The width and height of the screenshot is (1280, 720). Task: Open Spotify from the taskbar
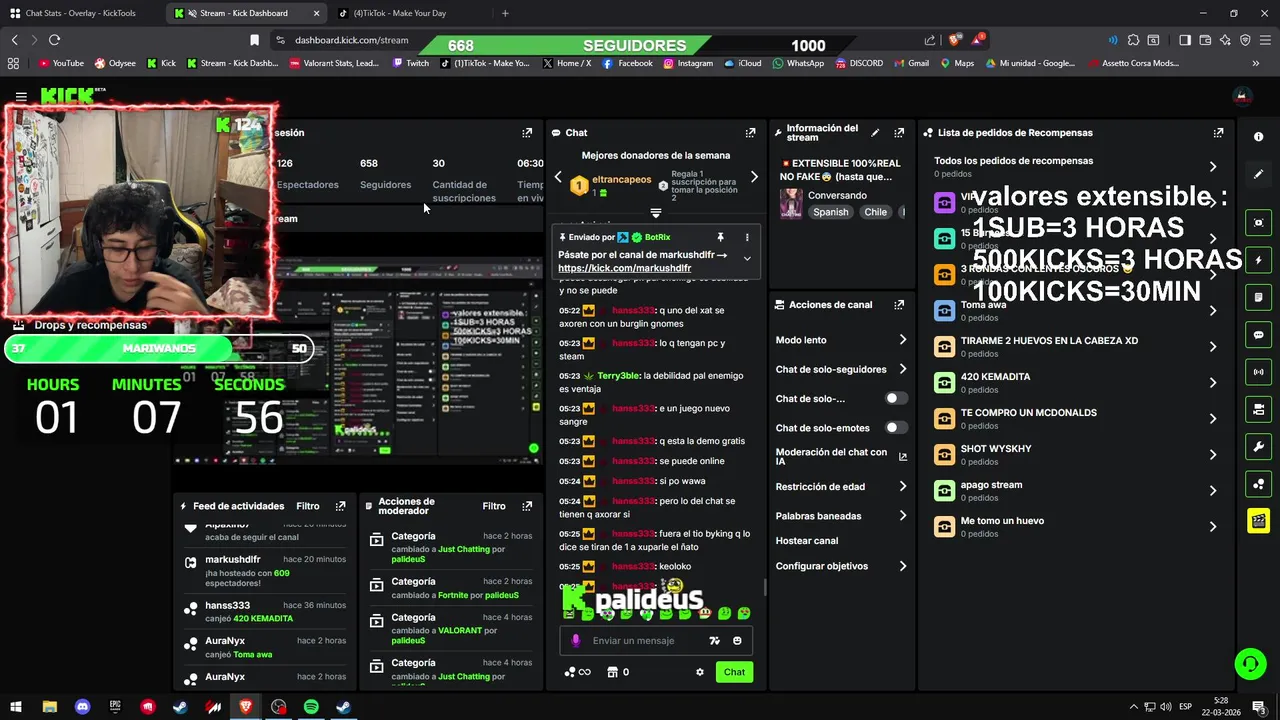311,707
